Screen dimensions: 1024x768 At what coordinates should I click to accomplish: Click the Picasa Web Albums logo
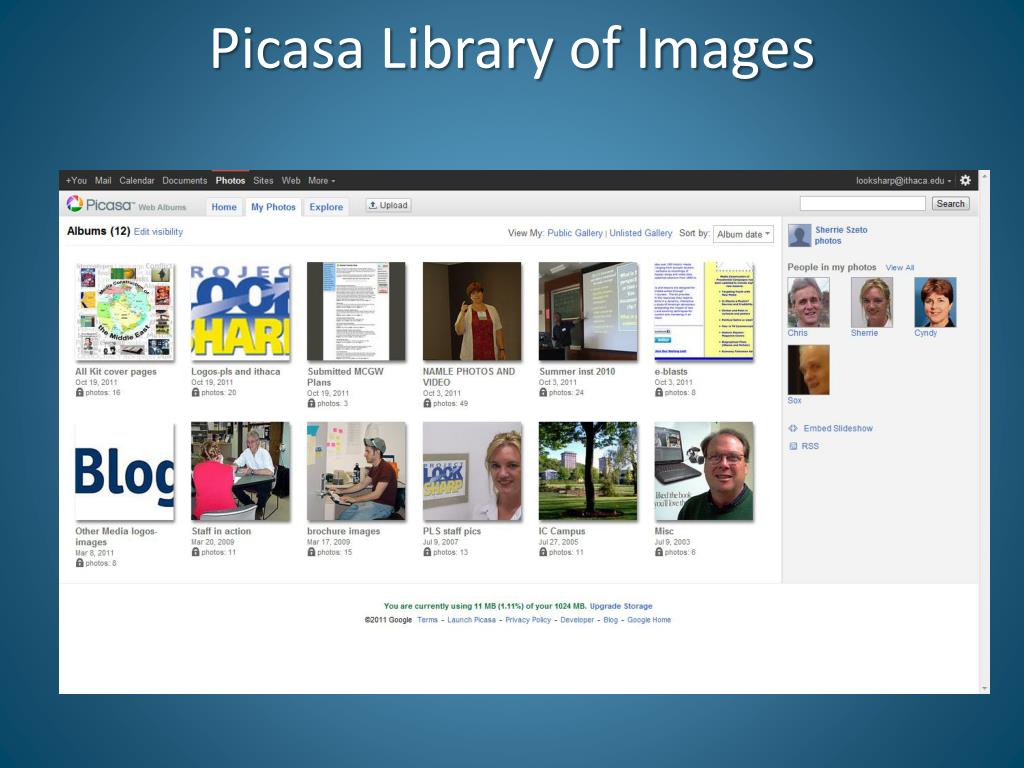tap(127, 205)
